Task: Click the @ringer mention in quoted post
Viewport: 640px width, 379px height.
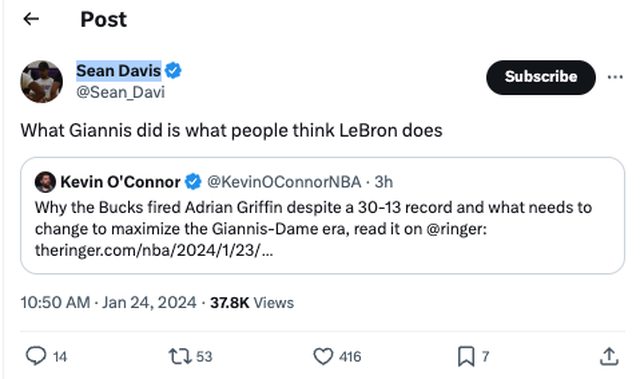Action: pos(457,229)
